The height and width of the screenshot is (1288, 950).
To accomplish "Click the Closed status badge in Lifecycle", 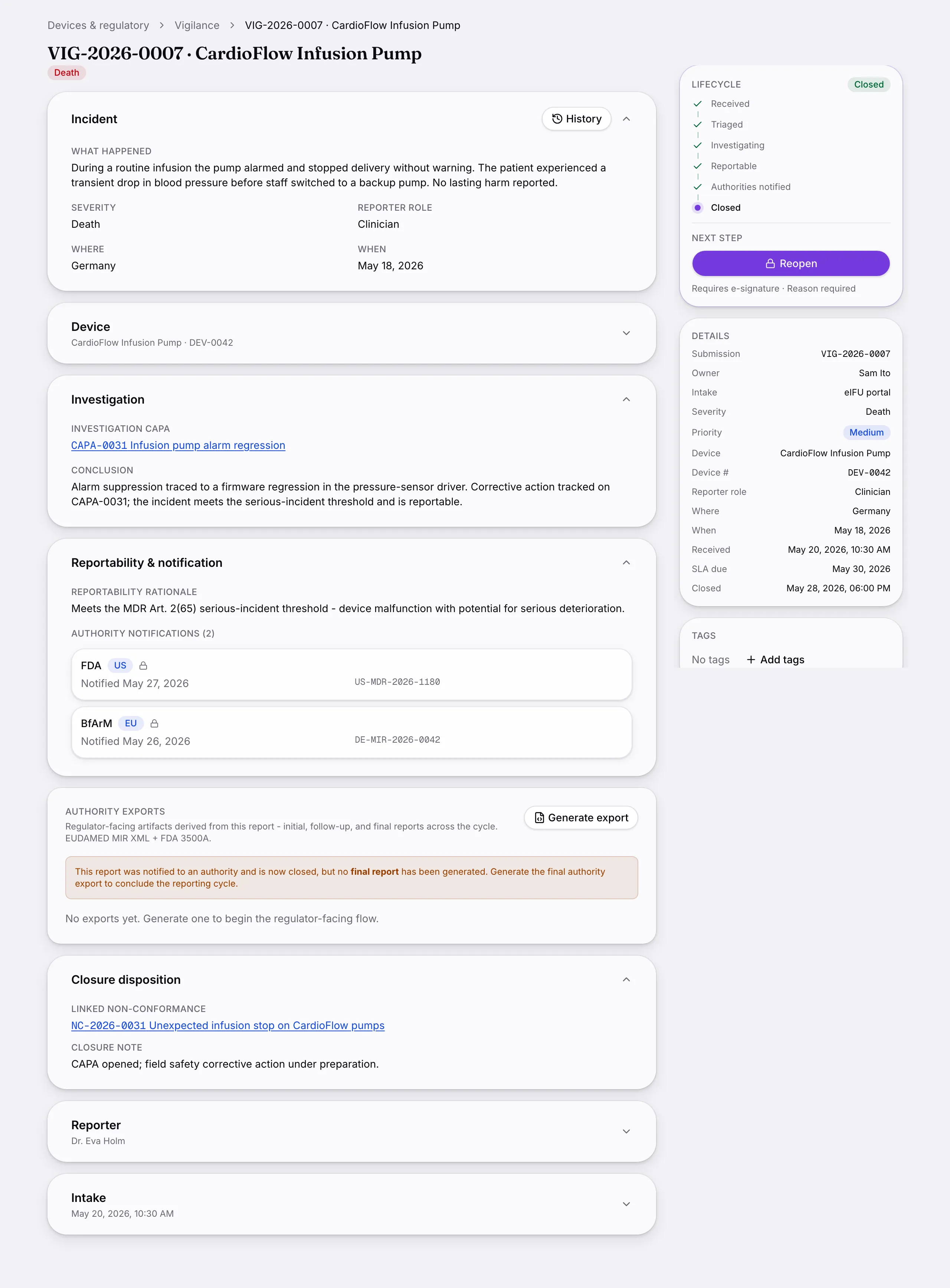I will pos(868,85).
